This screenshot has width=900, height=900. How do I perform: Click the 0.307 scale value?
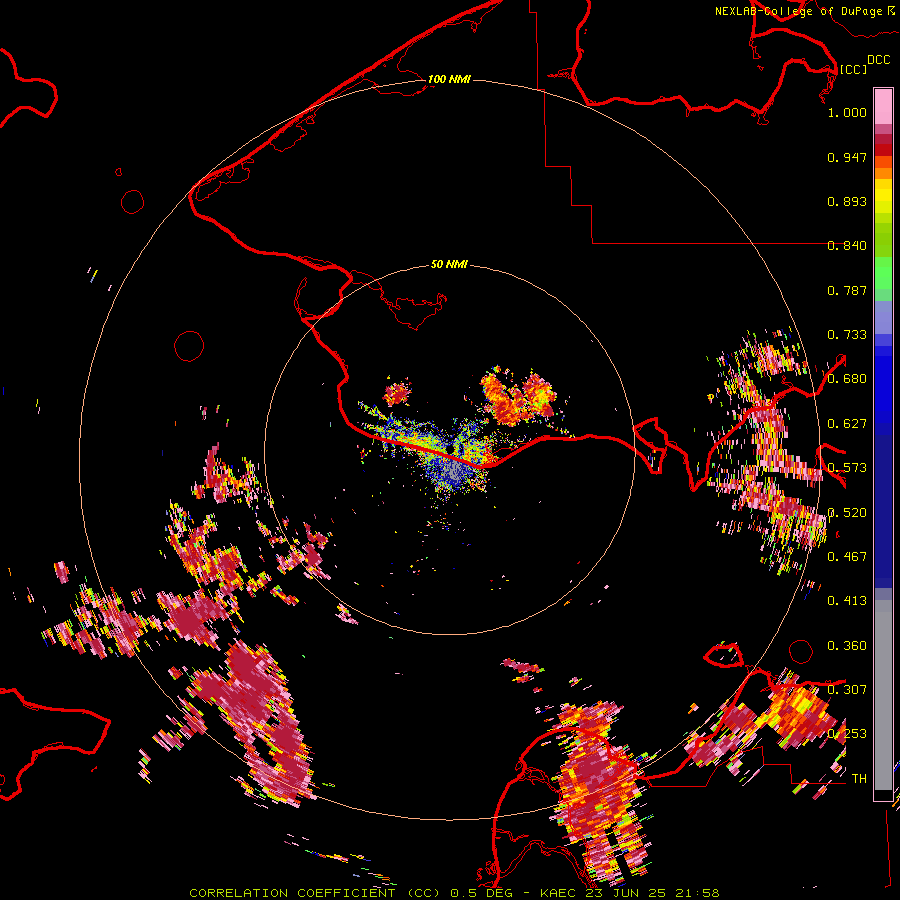(x=847, y=690)
